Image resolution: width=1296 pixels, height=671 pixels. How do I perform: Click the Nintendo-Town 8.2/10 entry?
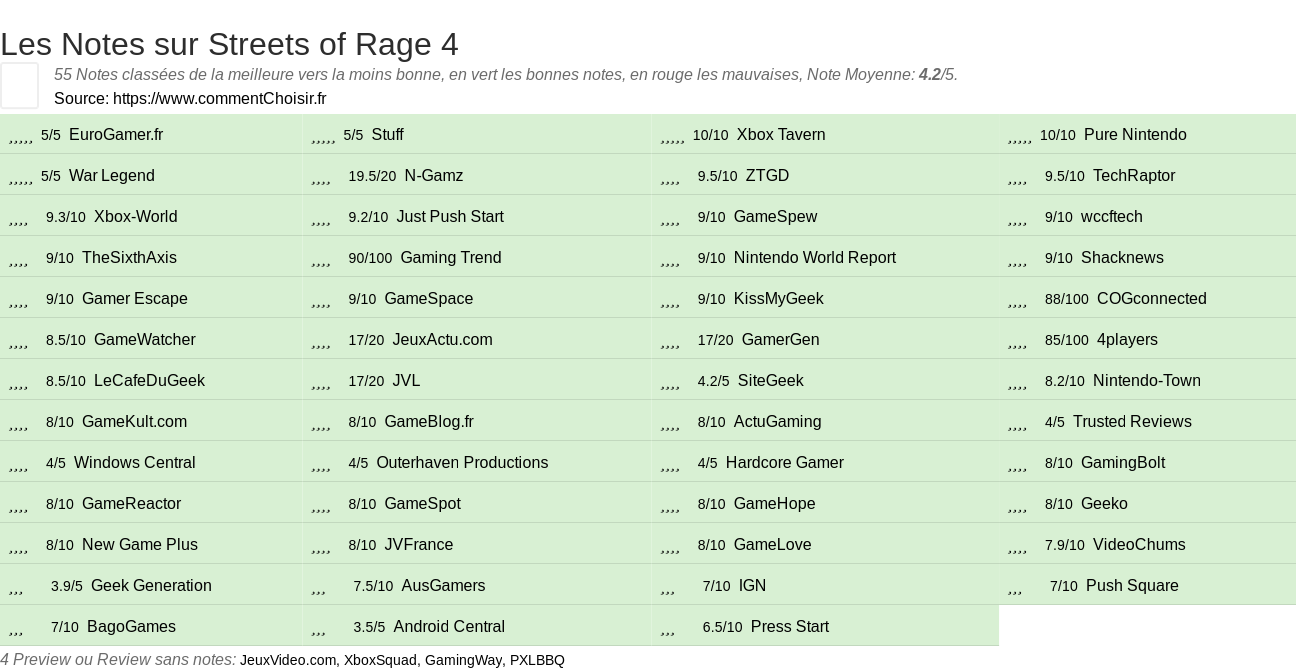tap(1148, 380)
